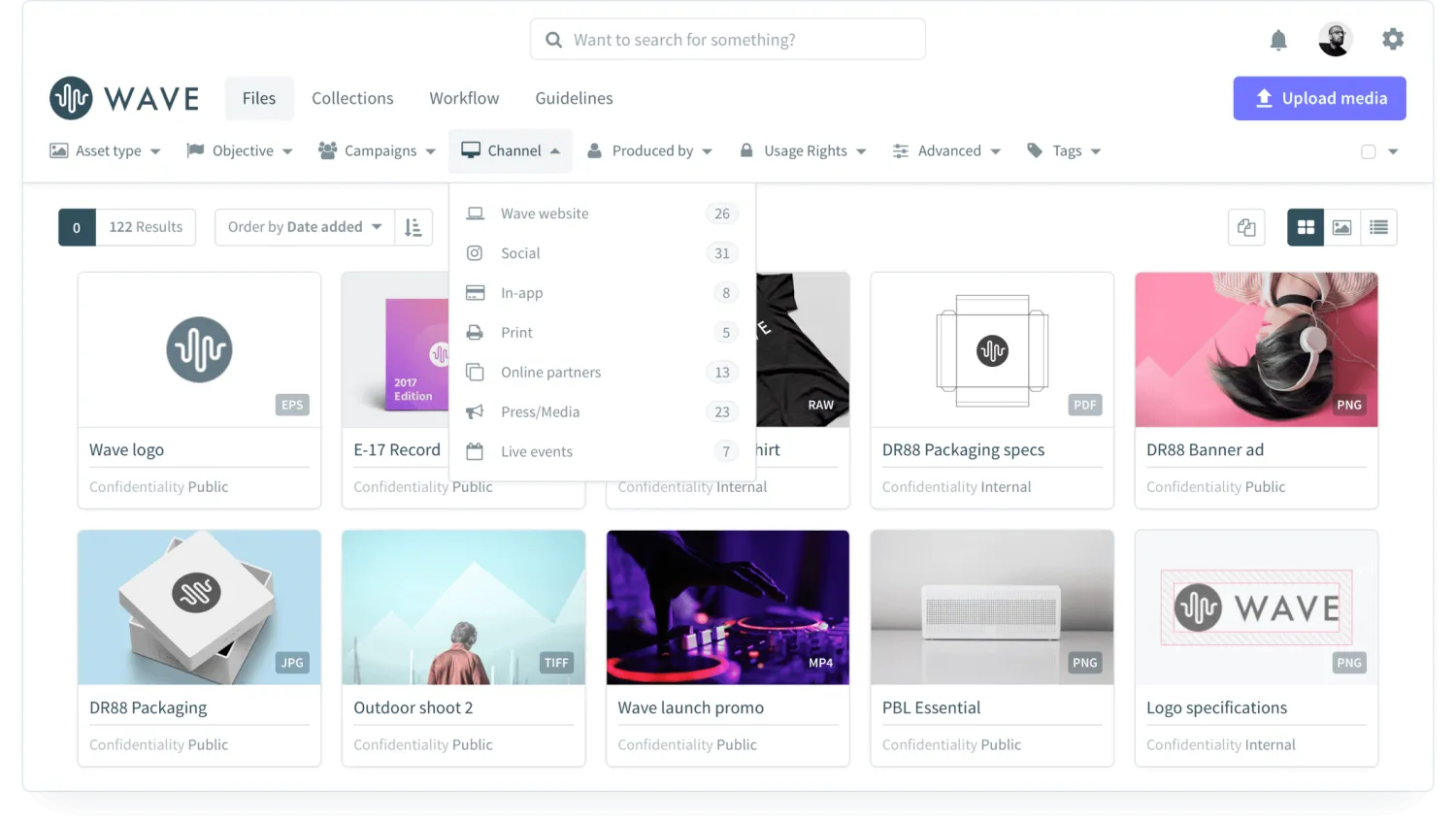Screen dimensions: 1456x820
Task: Go to the Files tab
Action: pos(259,98)
